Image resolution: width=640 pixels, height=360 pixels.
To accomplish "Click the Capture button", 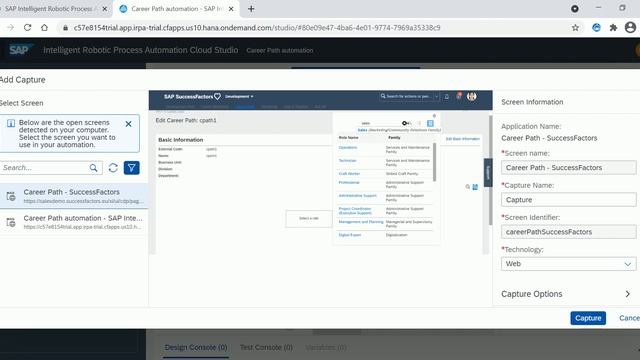I will (588, 318).
